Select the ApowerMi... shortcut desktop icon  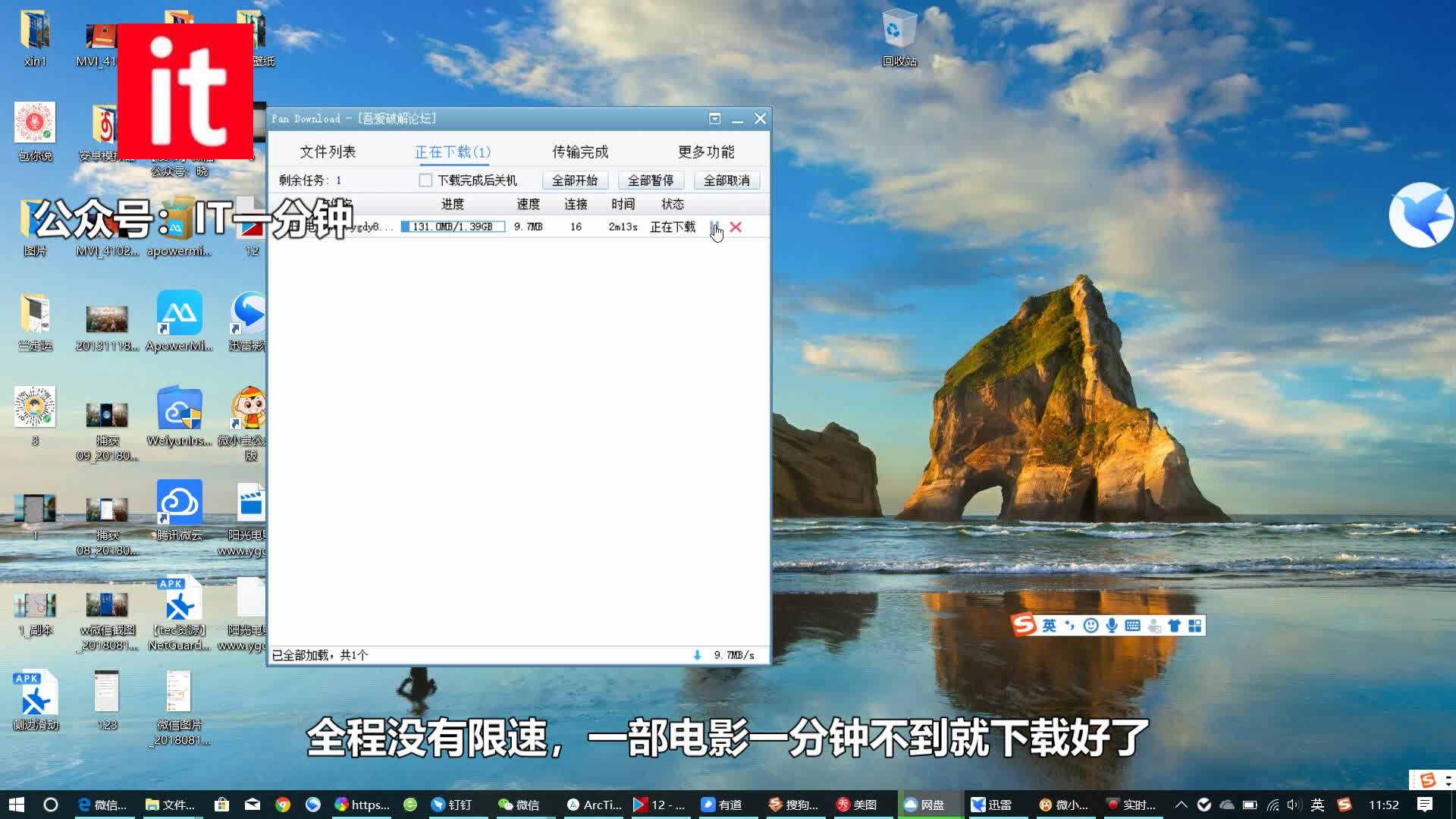click(x=179, y=322)
